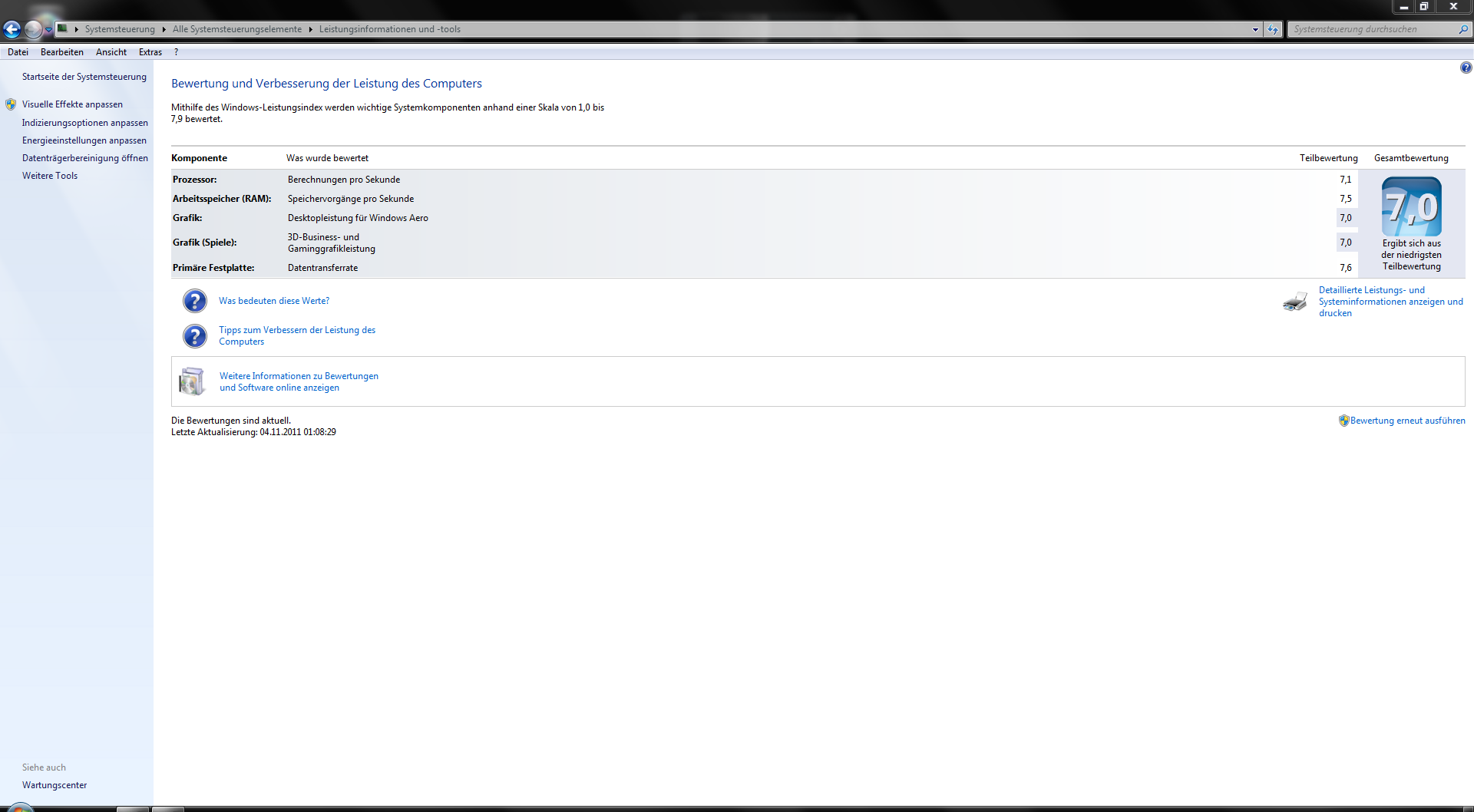Open Tipps zum Verbessern der Leistung link
1474x812 pixels.
click(x=297, y=336)
